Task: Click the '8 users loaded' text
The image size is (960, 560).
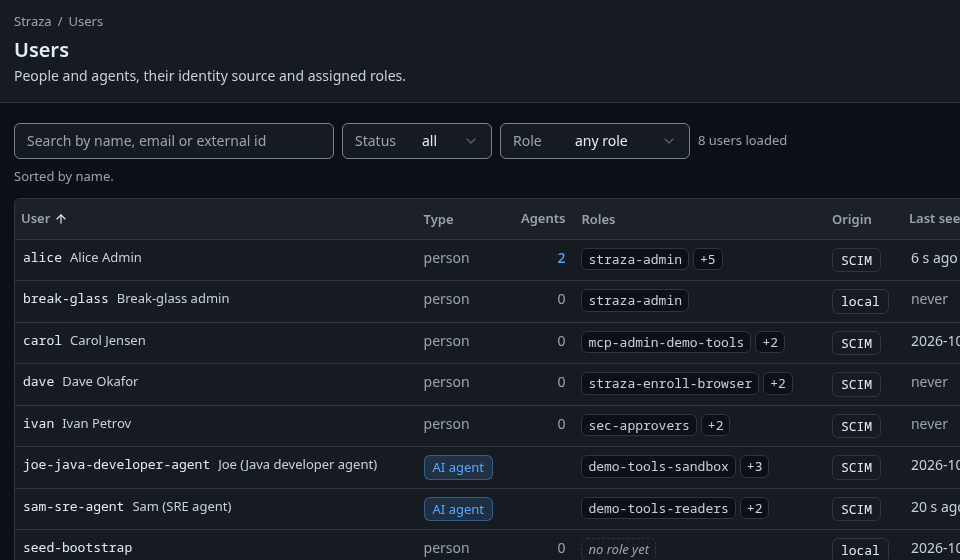Action: coord(742,141)
